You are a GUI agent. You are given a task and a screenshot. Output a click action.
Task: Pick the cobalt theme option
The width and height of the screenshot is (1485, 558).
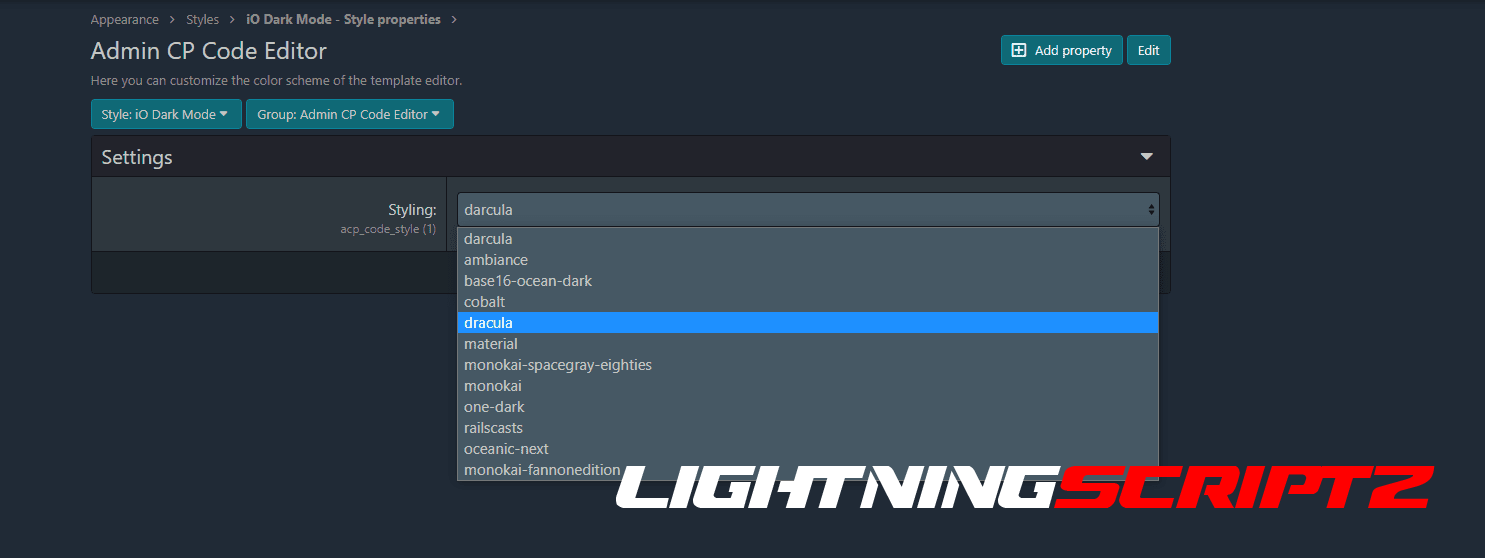(484, 302)
